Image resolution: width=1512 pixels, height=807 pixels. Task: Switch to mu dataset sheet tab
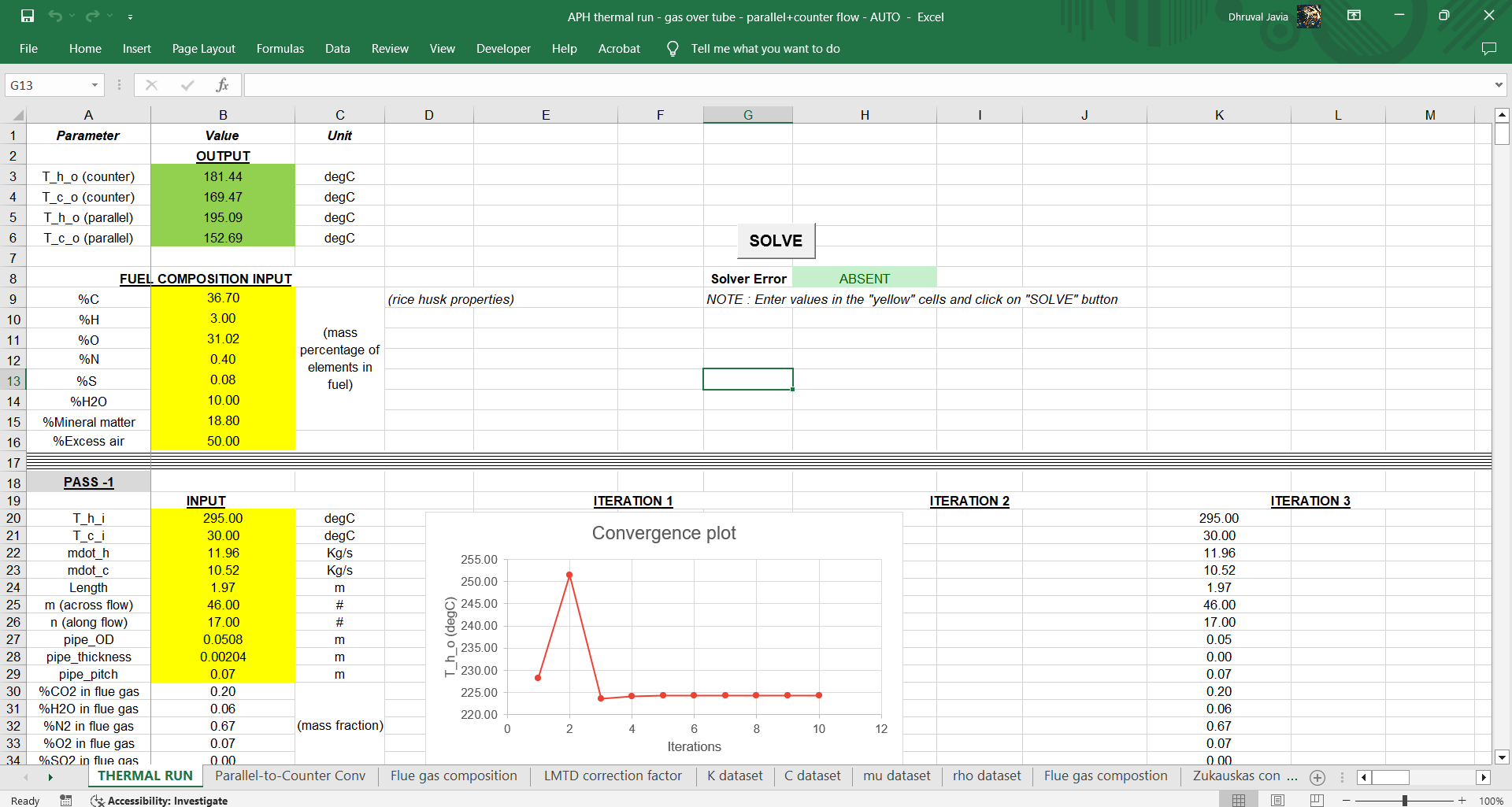(897, 776)
